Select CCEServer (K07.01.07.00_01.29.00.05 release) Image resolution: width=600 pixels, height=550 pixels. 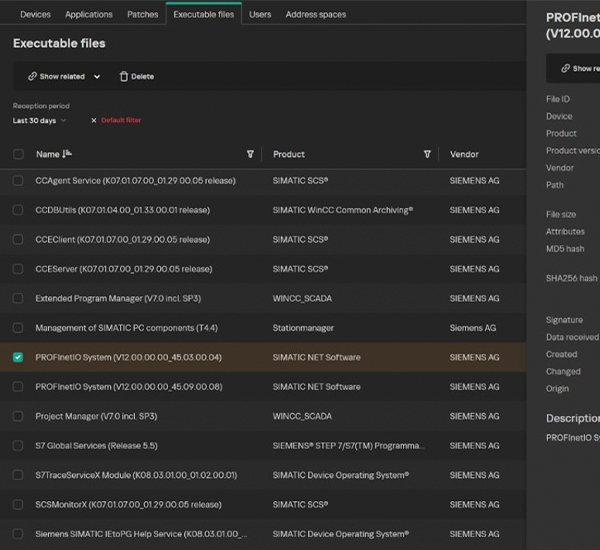click(x=124, y=269)
